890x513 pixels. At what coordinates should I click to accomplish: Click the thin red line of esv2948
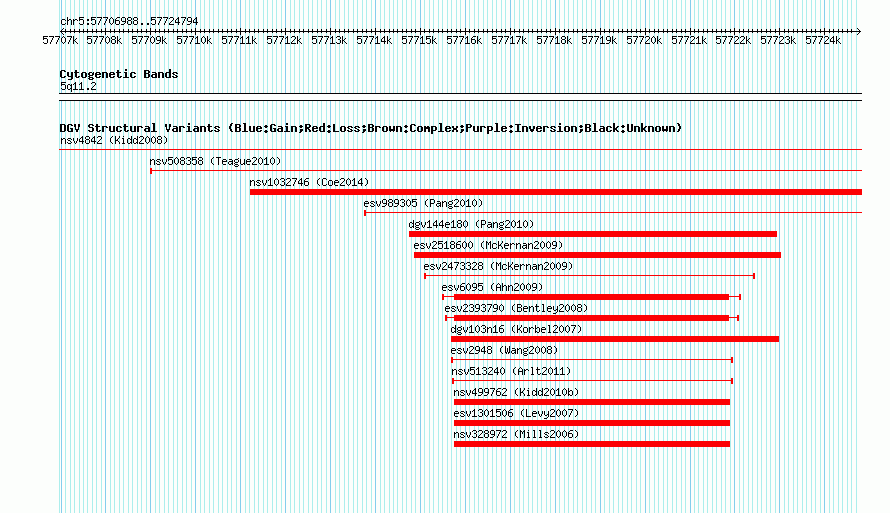click(592, 360)
